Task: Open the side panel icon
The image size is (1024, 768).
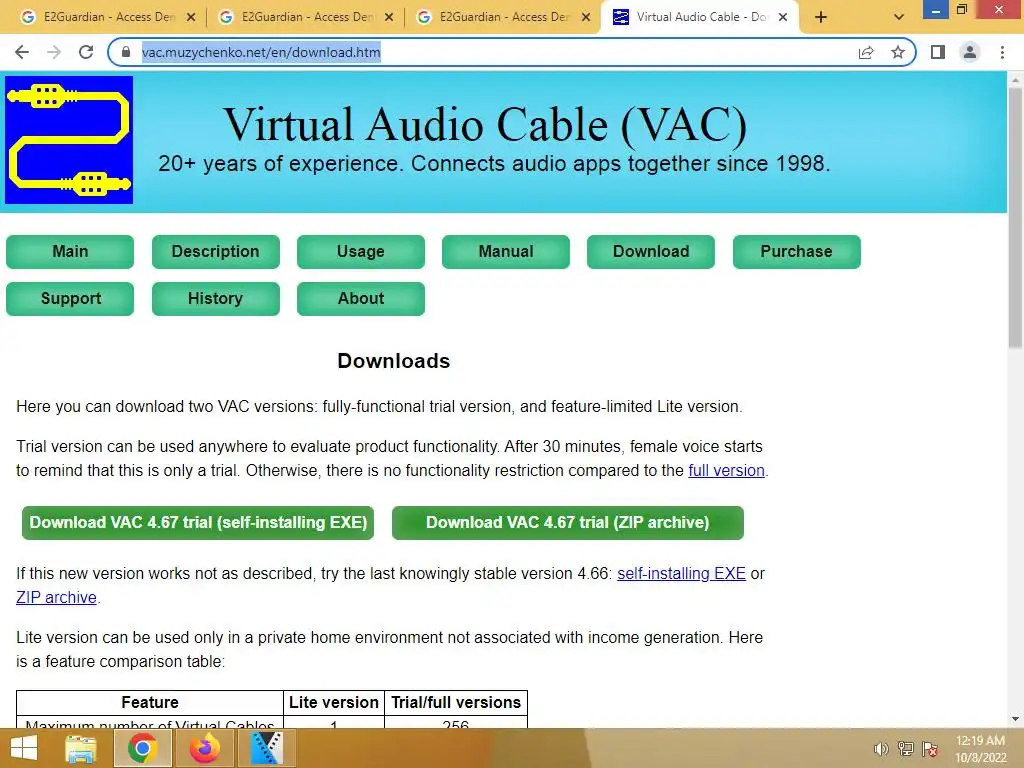Action: [938, 52]
